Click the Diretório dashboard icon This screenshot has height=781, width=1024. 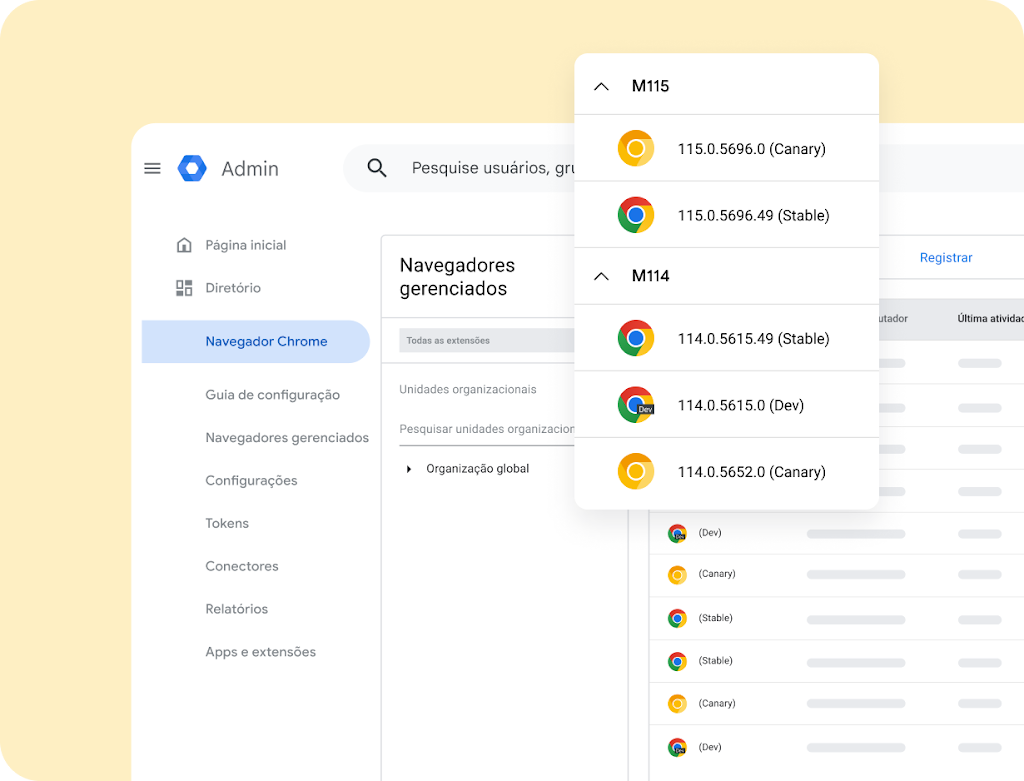184,288
